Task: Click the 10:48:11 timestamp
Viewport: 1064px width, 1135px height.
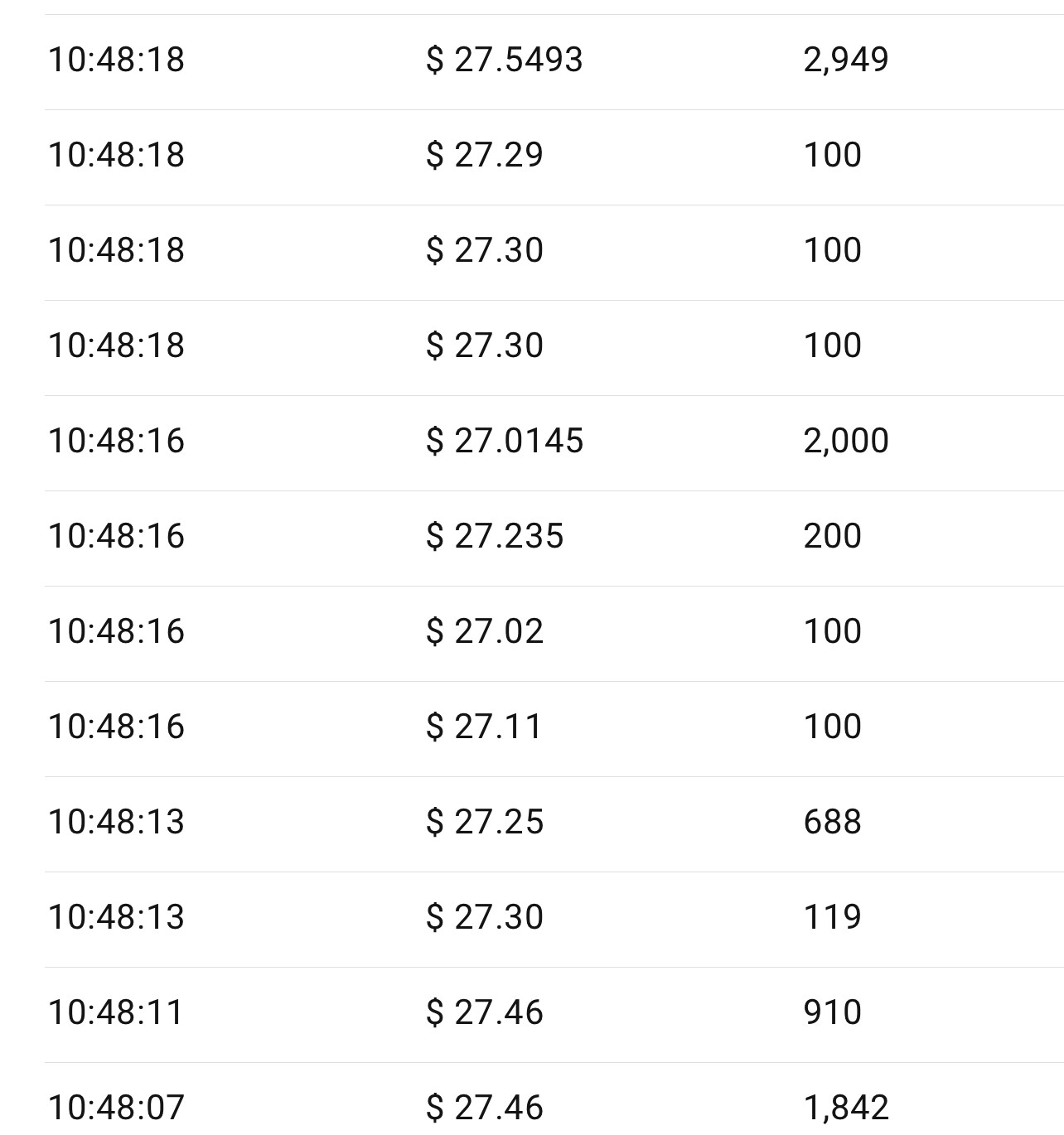Action: pyautogui.click(x=116, y=1012)
